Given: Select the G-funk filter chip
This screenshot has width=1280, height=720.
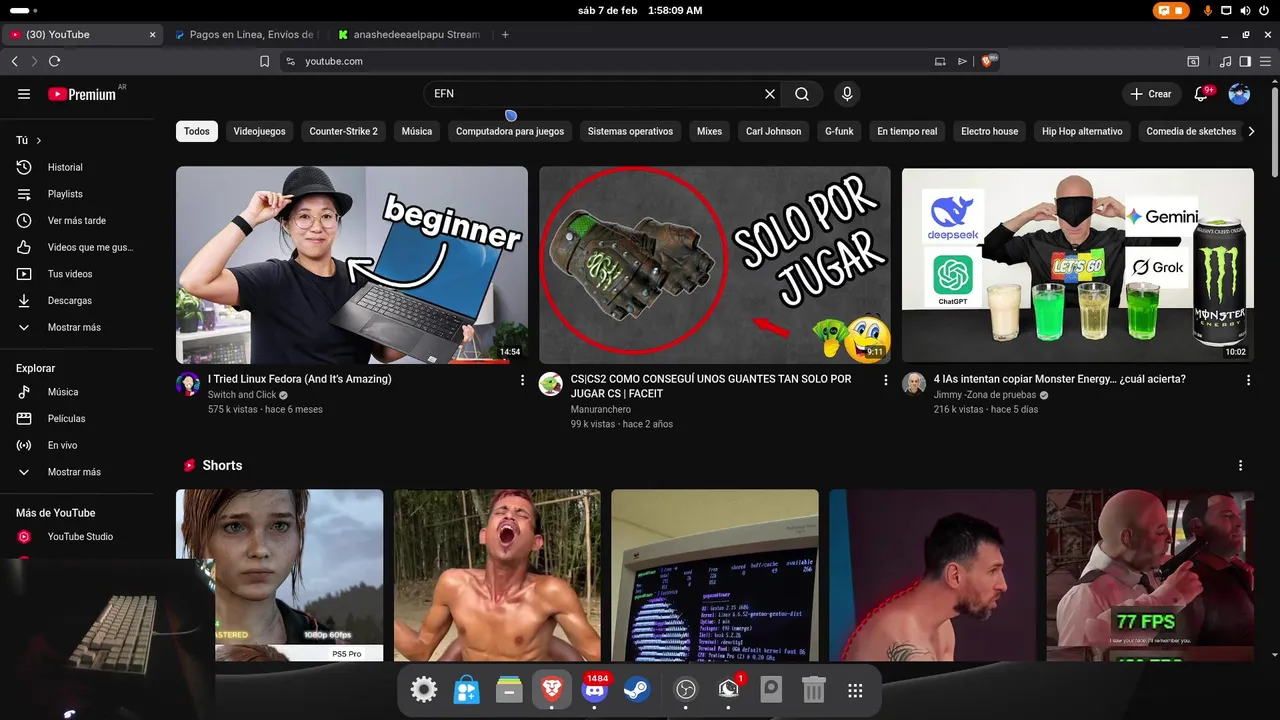Looking at the screenshot, I should 839,131.
